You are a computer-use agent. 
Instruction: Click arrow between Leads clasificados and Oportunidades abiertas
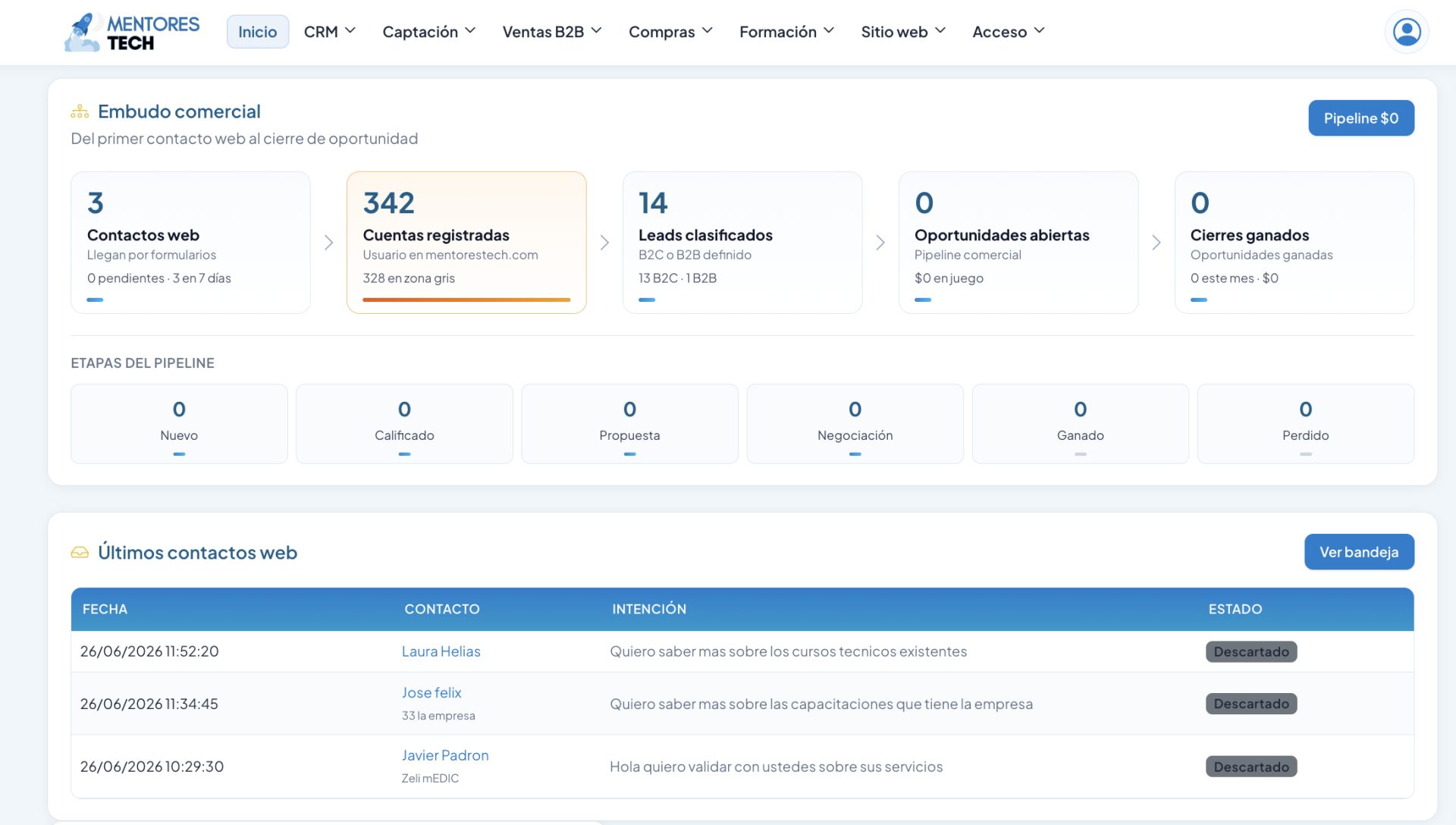pyautogui.click(x=880, y=243)
